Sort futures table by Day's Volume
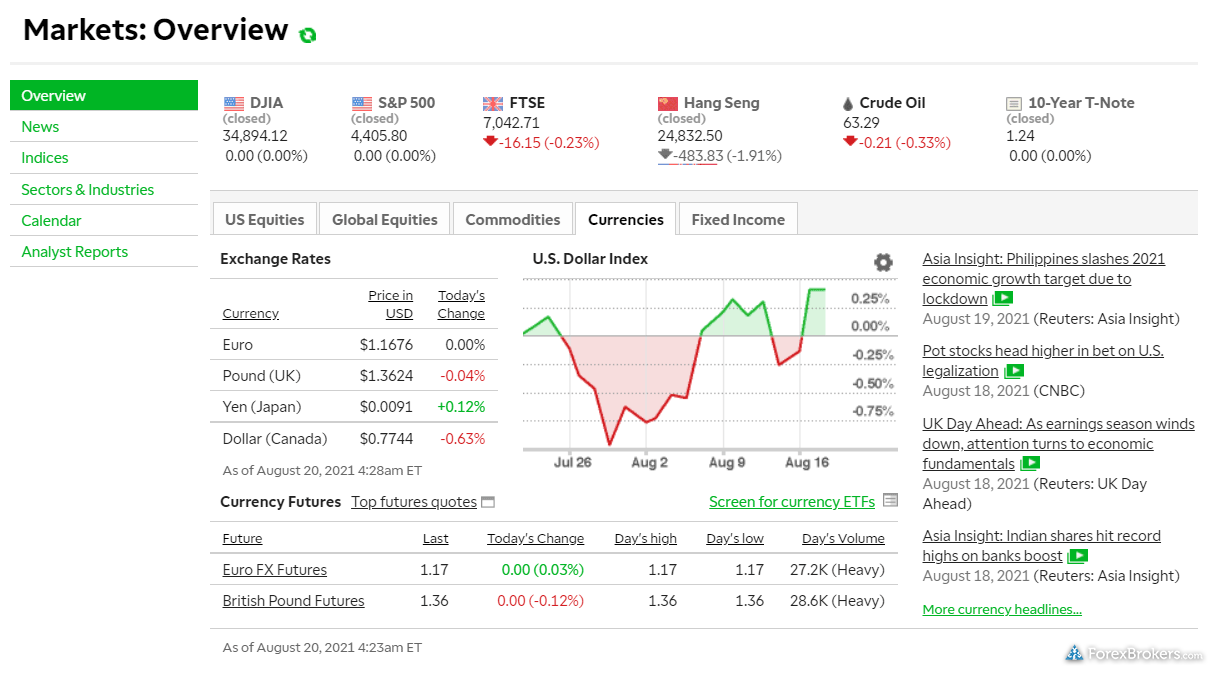This screenshot has width=1228, height=676. [x=843, y=538]
